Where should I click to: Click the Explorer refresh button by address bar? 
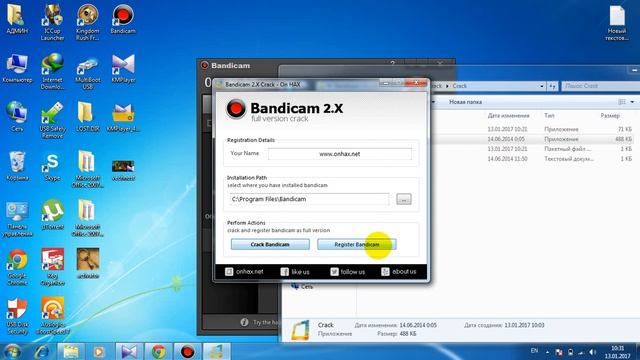[x=552, y=86]
